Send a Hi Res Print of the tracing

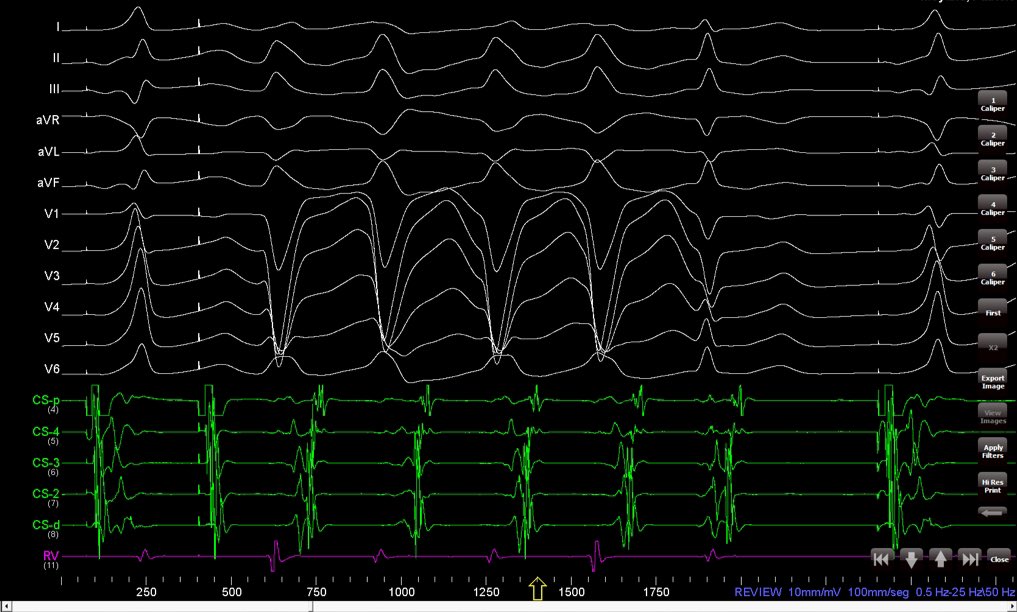point(991,483)
